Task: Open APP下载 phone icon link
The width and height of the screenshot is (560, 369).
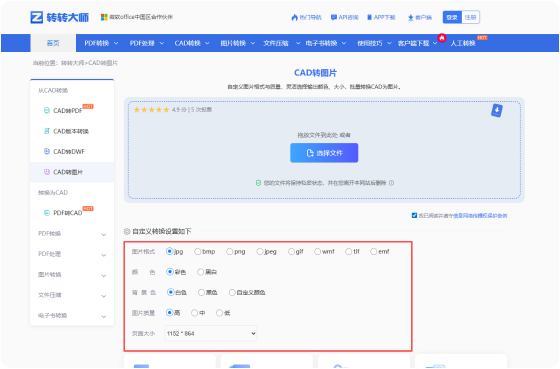Action: (x=381, y=17)
